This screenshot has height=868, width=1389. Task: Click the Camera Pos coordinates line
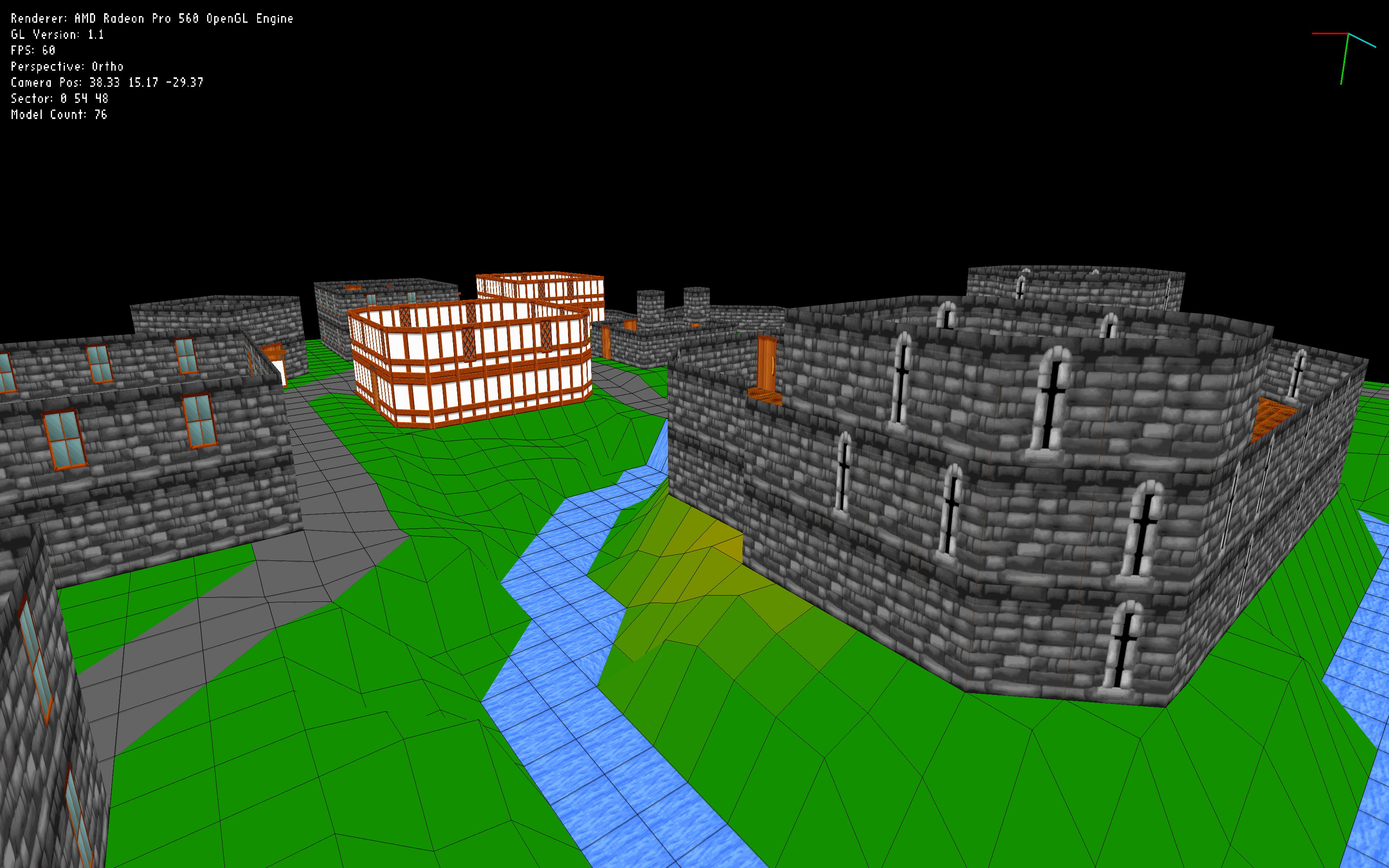tap(107, 83)
